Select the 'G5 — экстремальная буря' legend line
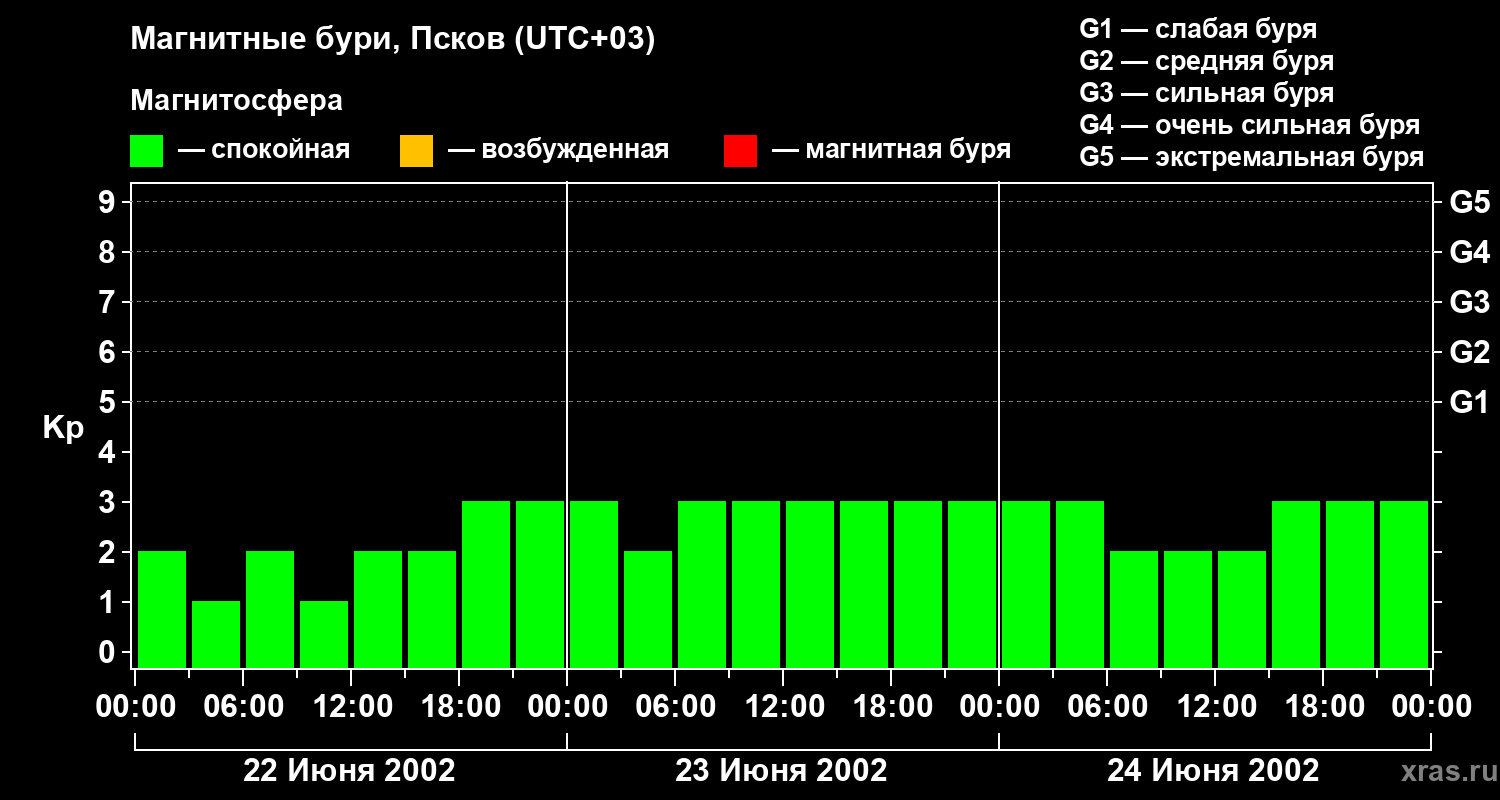 click(x=1252, y=157)
